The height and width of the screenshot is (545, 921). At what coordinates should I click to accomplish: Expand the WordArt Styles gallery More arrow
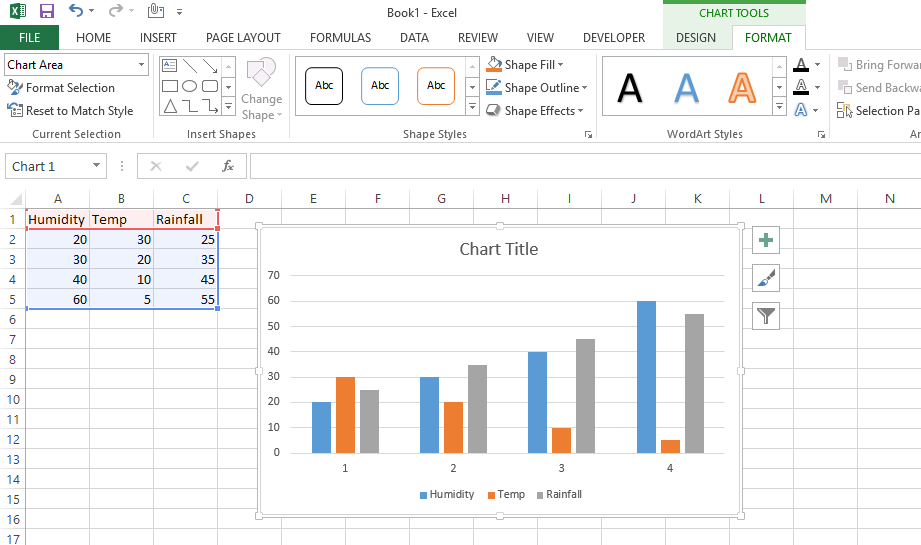click(779, 107)
